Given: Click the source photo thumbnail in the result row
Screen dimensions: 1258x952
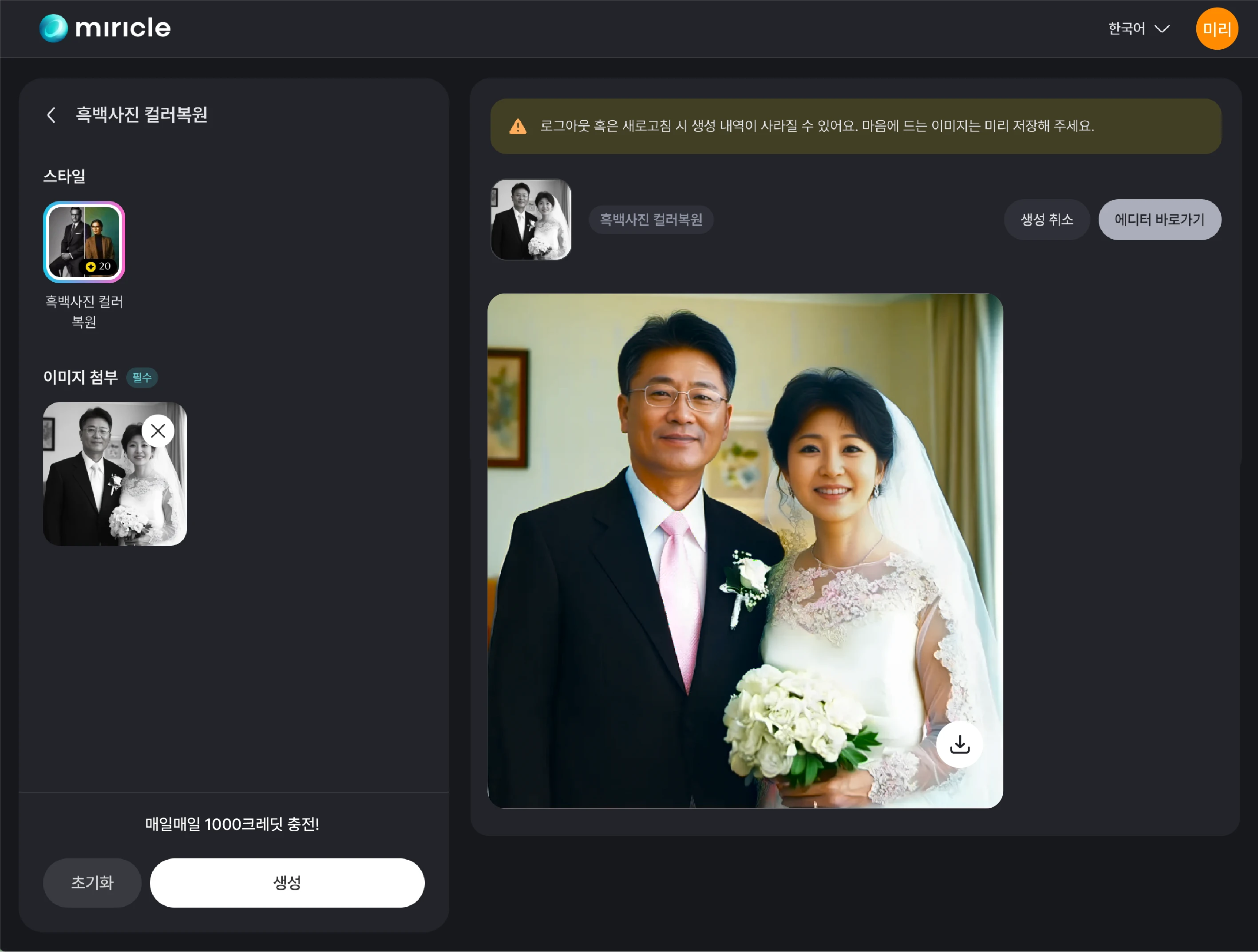Looking at the screenshot, I should point(531,220).
